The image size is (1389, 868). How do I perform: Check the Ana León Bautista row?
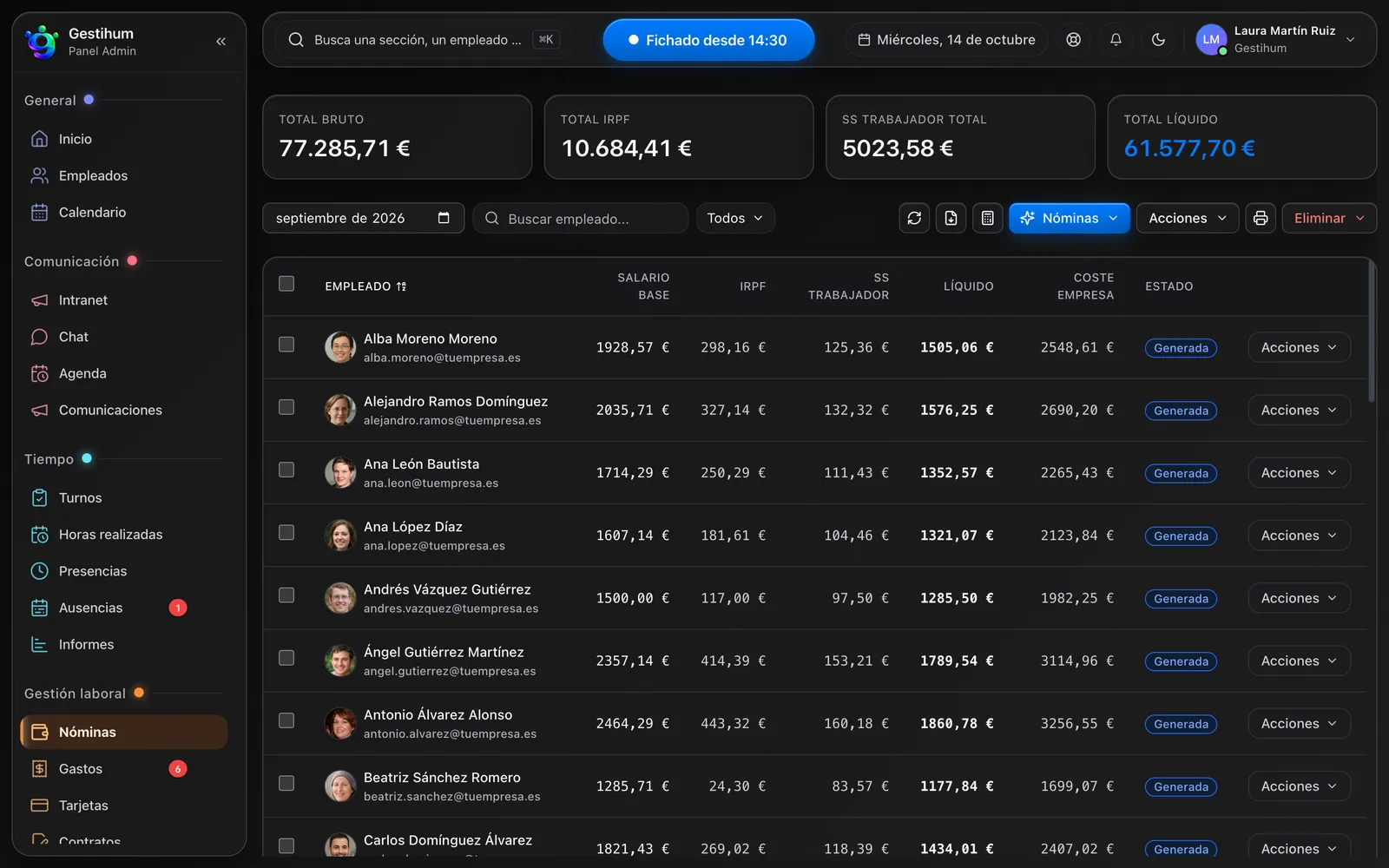tap(286, 470)
